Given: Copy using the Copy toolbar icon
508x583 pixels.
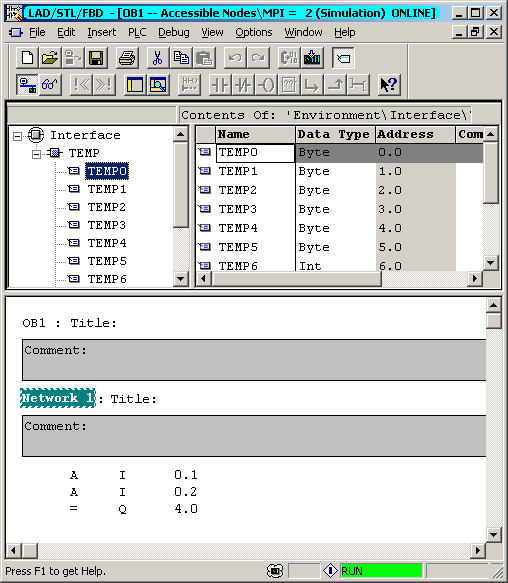Looking at the screenshot, I should [x=181, y=58].
